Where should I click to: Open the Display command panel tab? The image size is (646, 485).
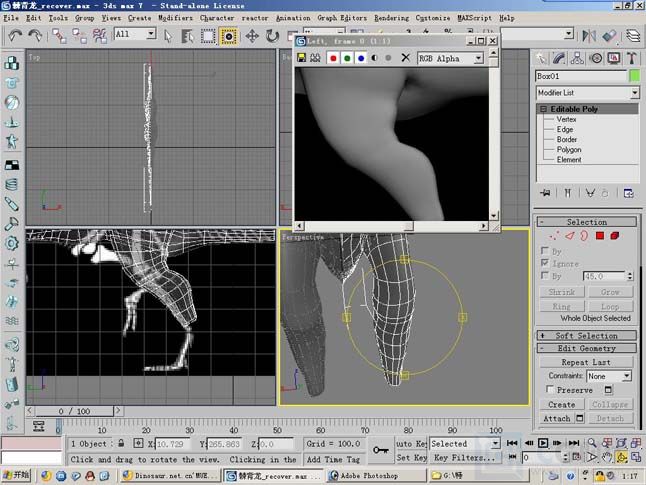click(614, 58)
